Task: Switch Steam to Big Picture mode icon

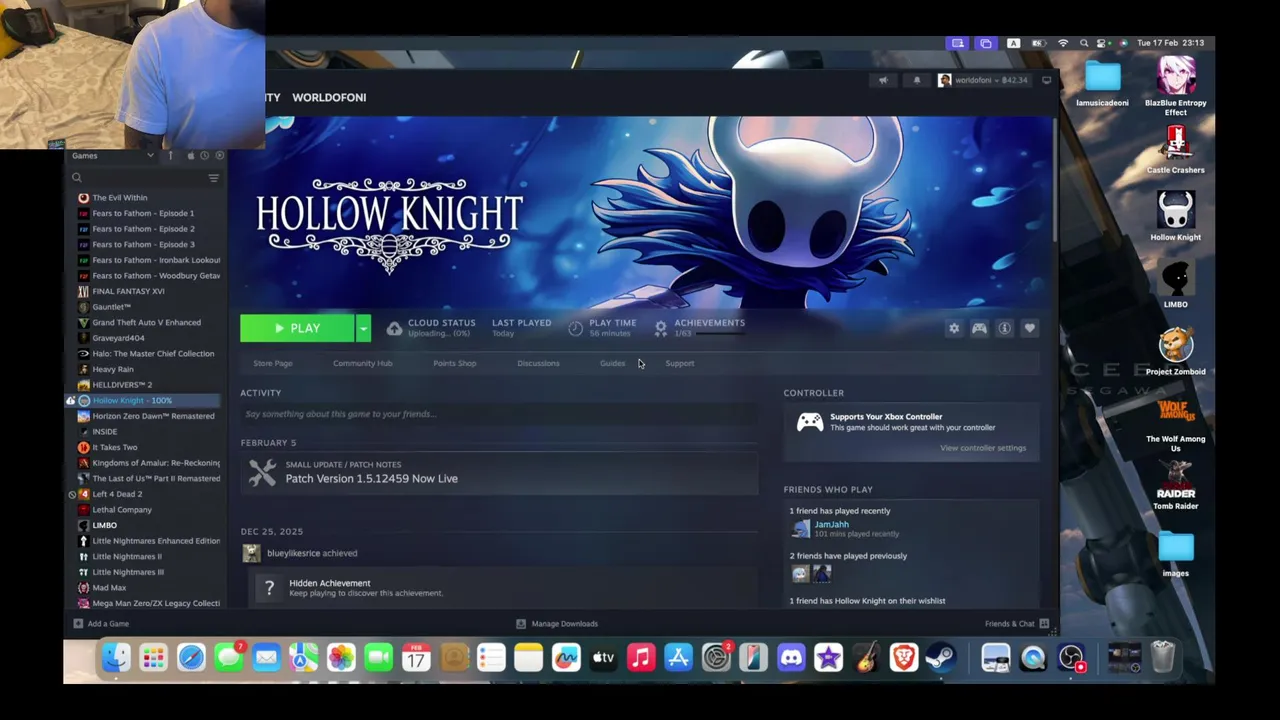Action: [1047, 80]
